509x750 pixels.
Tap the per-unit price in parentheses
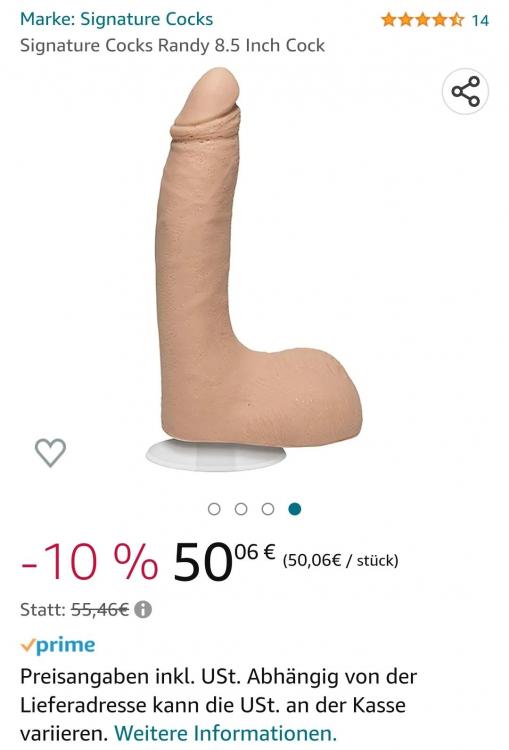tap(341, 560)
